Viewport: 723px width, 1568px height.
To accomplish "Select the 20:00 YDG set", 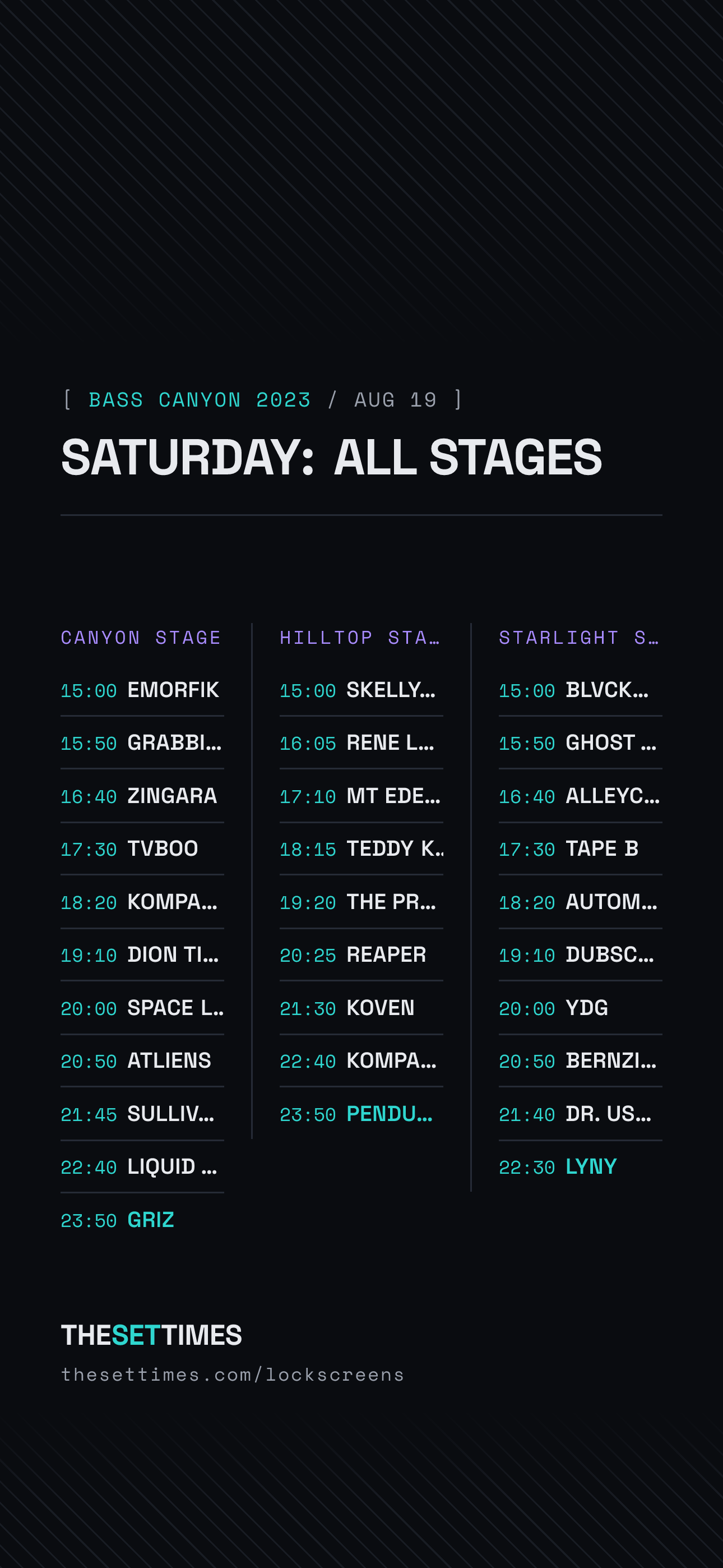I will tap(581, 1008).
